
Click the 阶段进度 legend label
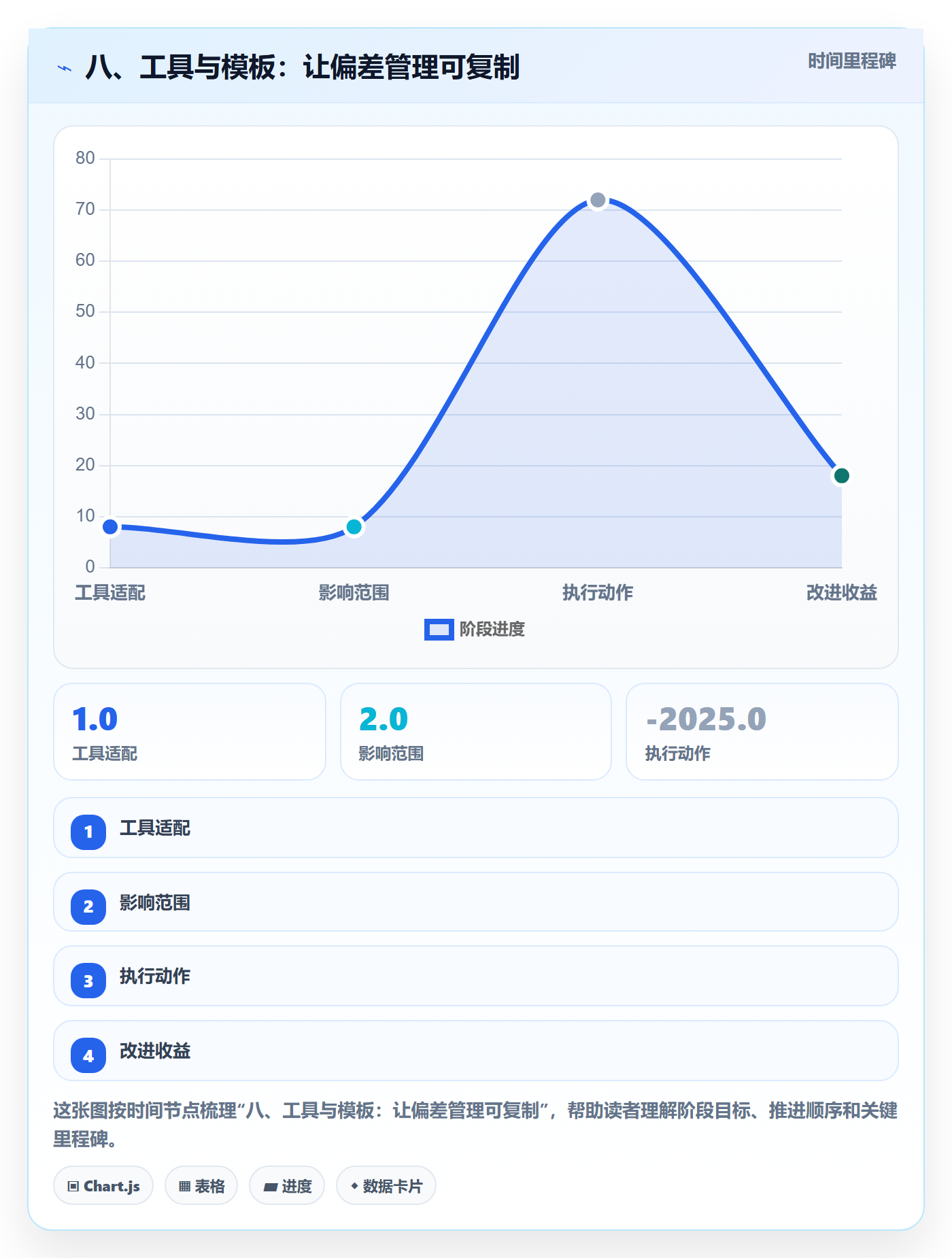pyautogui.click(x=492, y=630)
